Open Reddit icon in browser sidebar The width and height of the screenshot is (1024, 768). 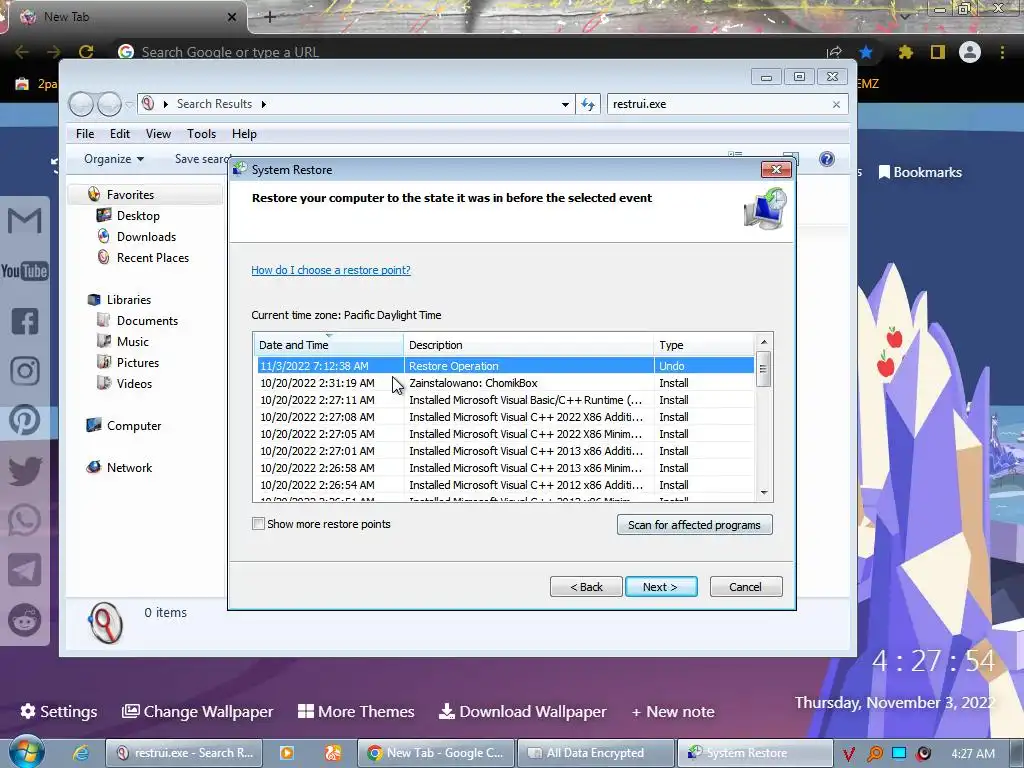(25, 620)
